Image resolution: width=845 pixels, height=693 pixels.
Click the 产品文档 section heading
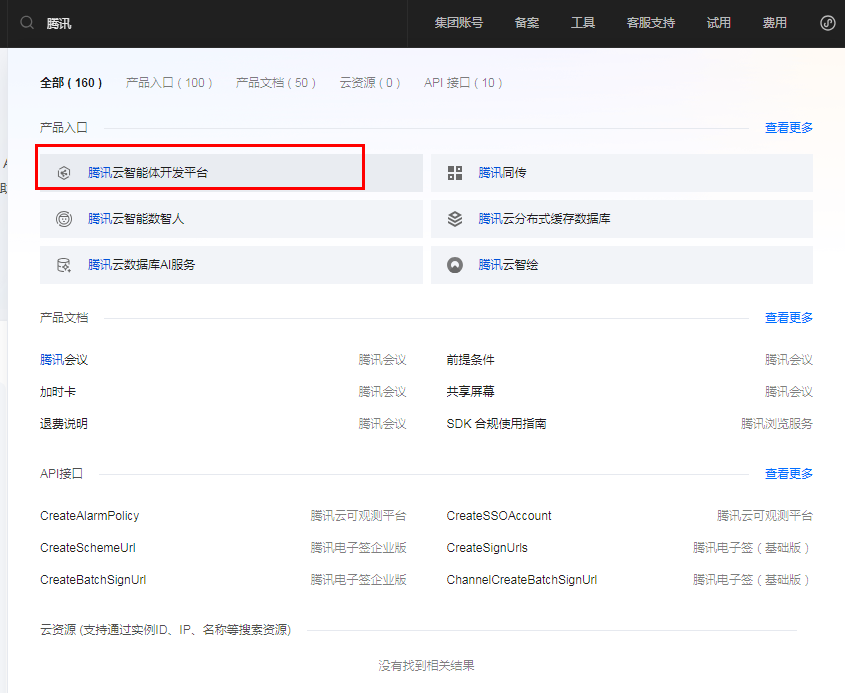click(x=64, y=318)
